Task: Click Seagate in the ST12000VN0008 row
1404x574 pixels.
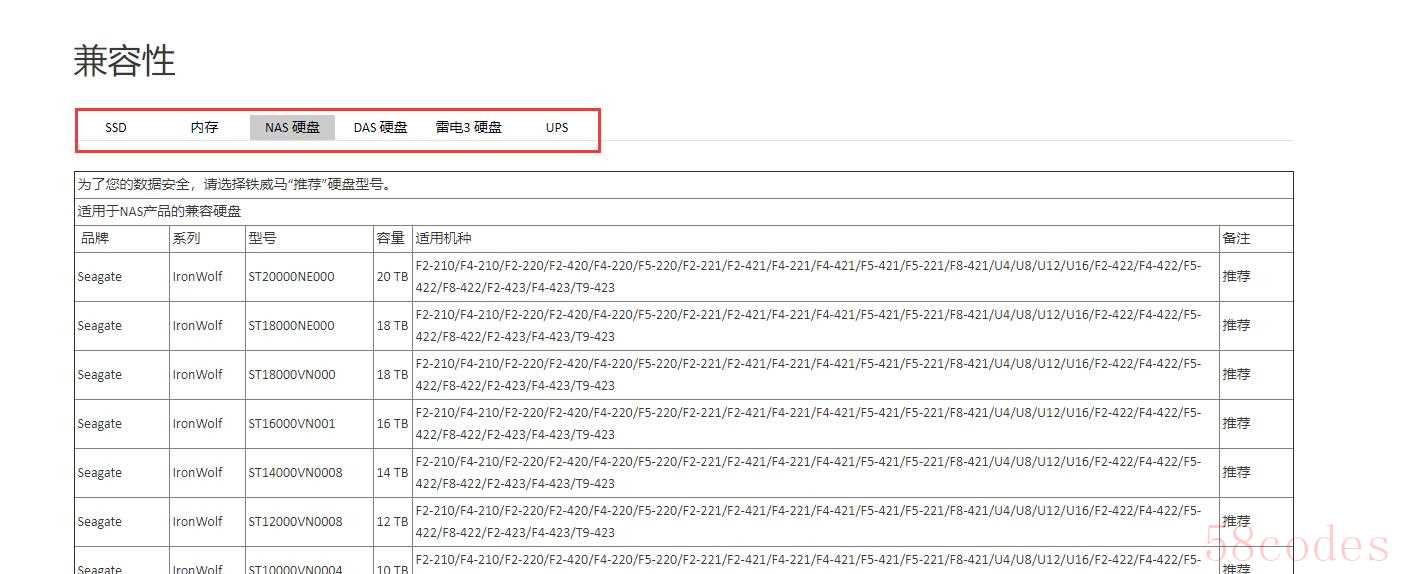Action: (x=99, y=522)
